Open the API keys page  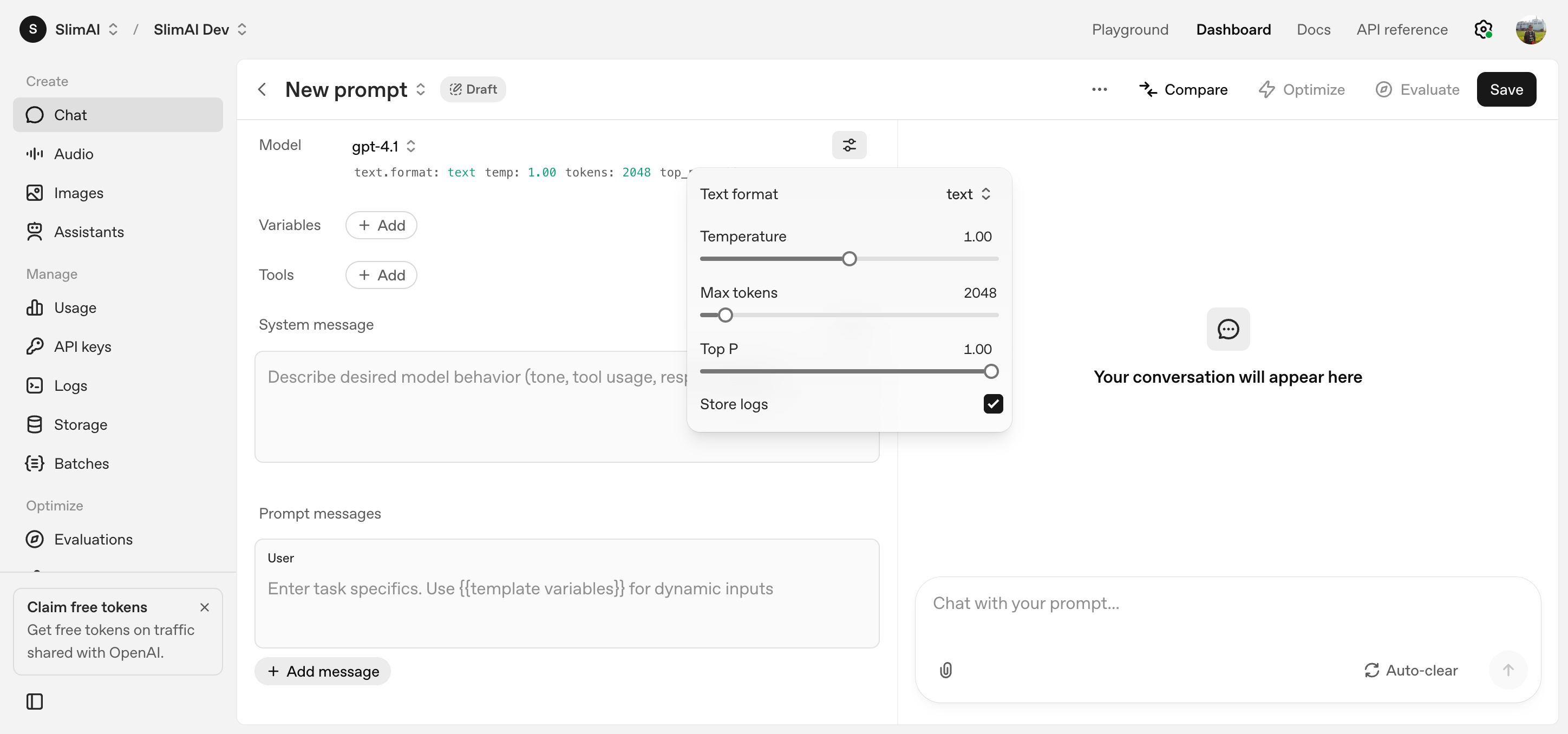click(118, 346)
